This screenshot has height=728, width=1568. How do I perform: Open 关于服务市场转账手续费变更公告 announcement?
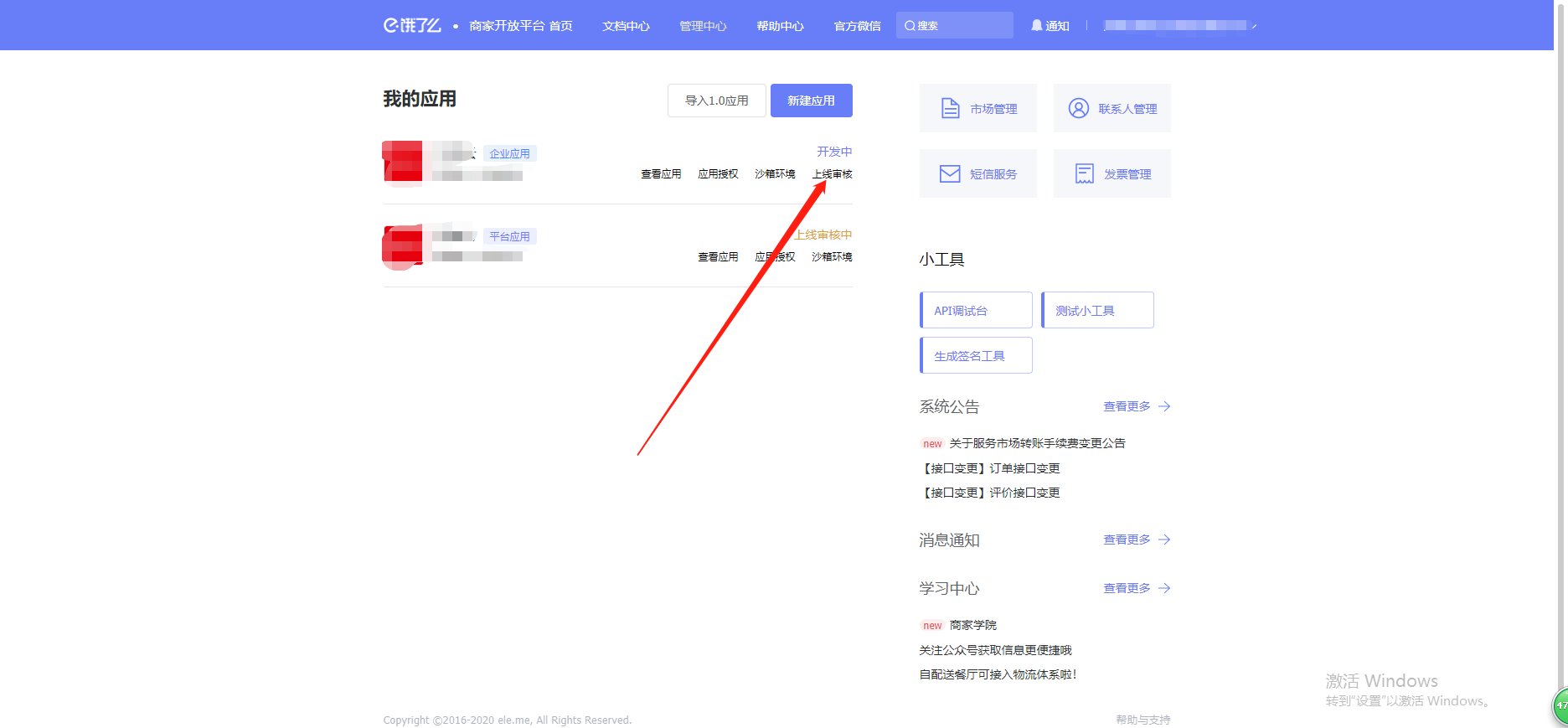(1037, 443)
